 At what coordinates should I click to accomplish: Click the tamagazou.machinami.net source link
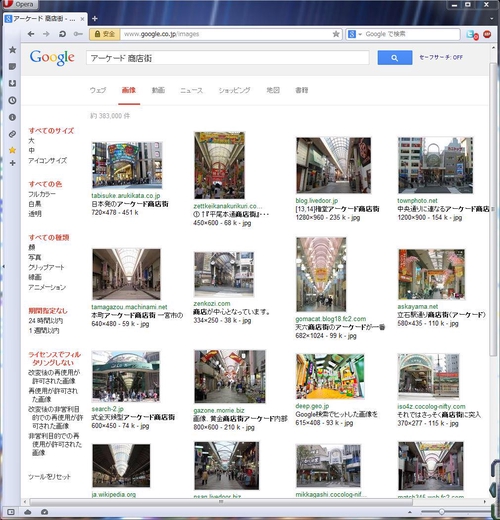tap(130, 307)
